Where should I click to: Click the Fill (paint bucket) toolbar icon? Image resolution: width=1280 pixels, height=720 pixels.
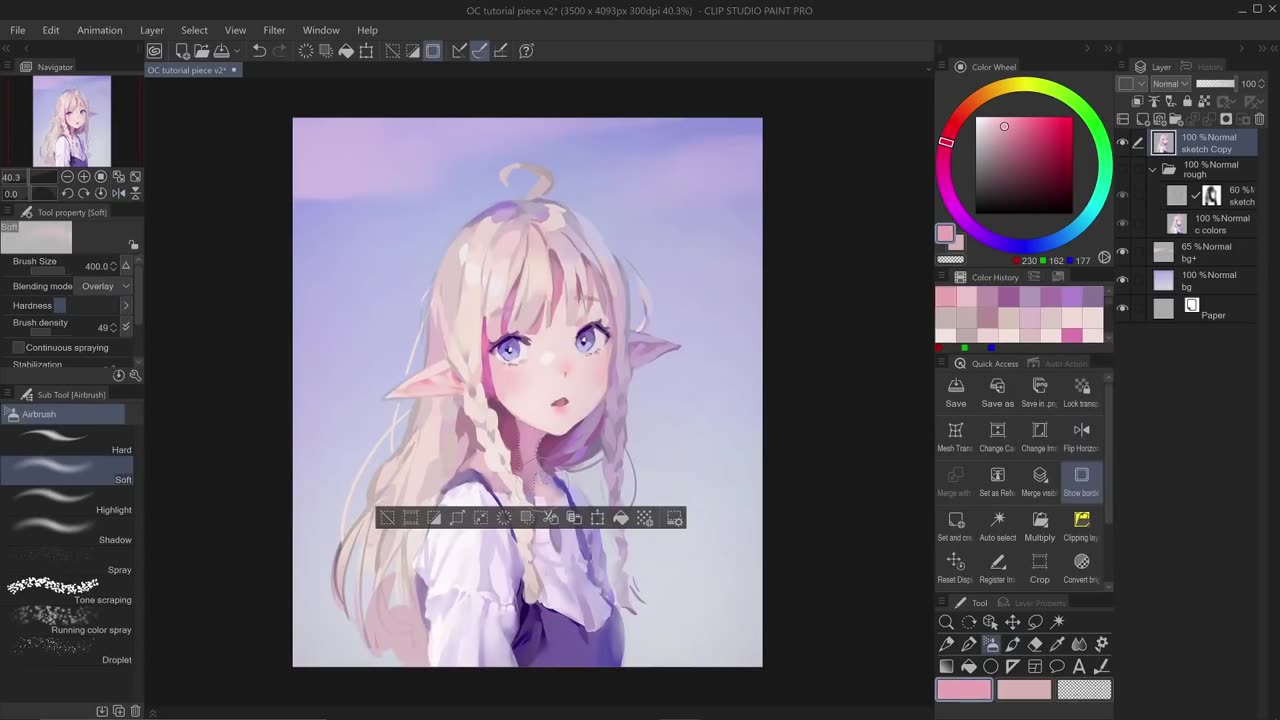346,51
